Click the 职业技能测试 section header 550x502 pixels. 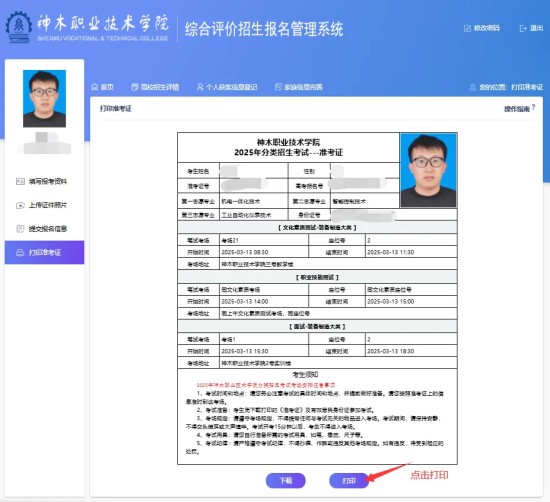pos(317,277)
